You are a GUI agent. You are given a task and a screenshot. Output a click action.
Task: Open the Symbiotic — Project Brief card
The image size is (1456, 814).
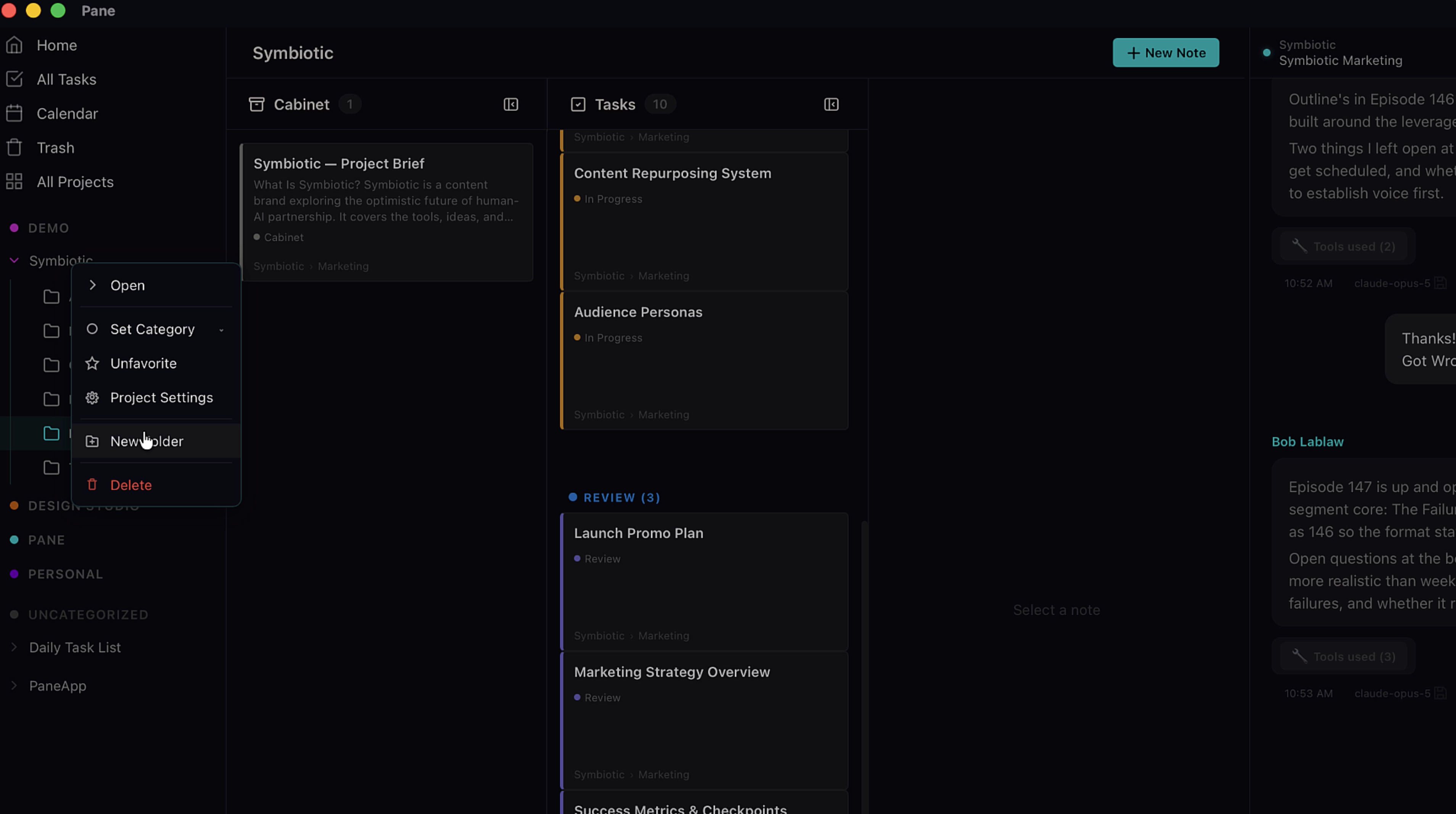tap(387, 212)
